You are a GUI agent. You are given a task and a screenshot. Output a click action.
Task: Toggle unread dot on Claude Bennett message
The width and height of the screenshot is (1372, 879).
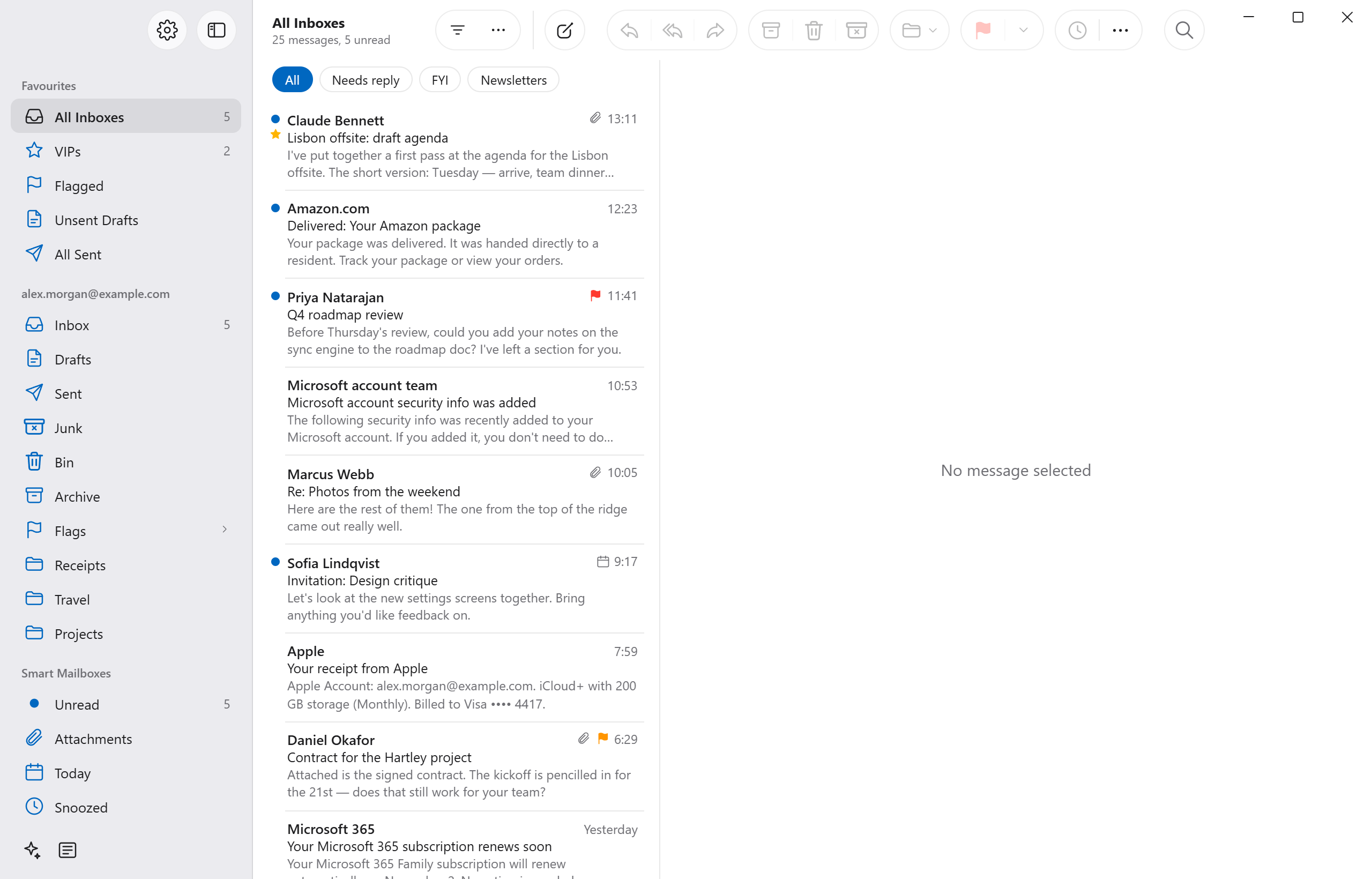[275, 120]
